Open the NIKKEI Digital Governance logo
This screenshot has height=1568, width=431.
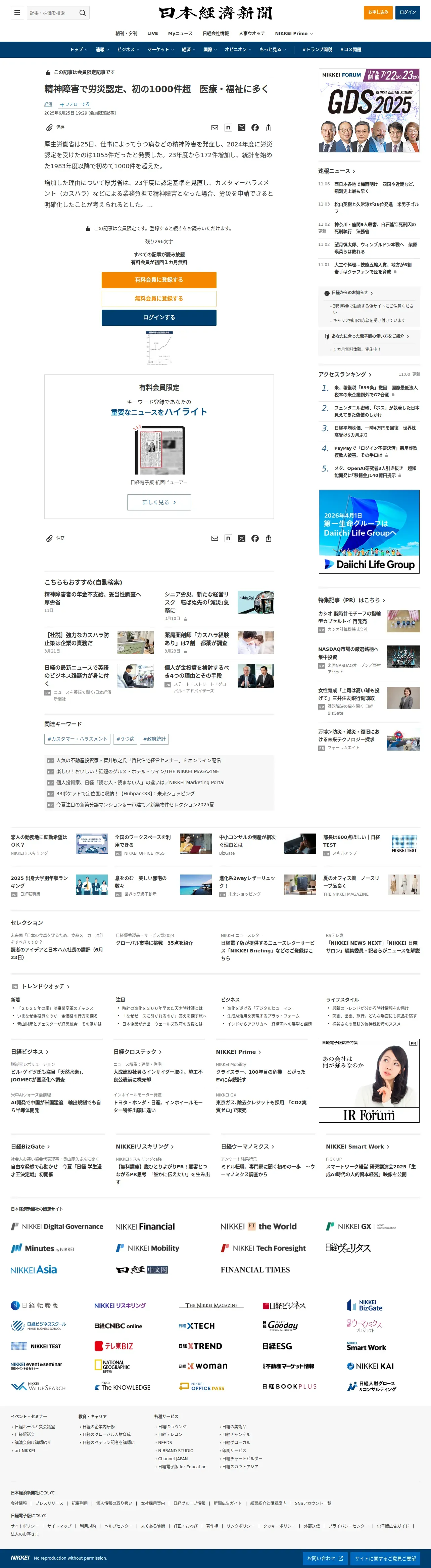point(57,1226)
